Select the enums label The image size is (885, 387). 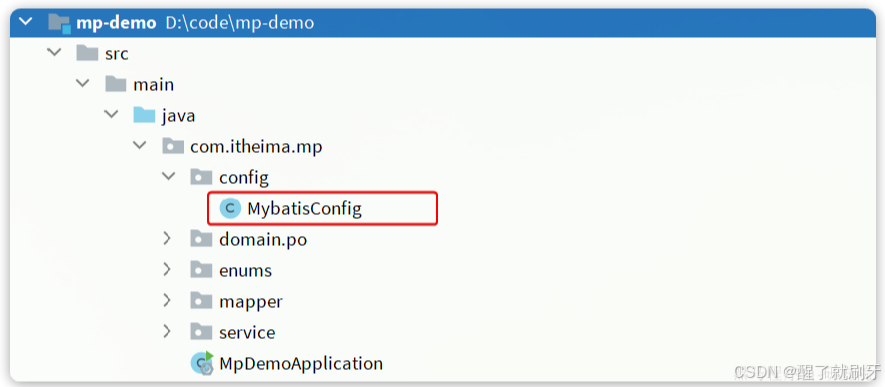pyautogui.click(x=246, y=271)
